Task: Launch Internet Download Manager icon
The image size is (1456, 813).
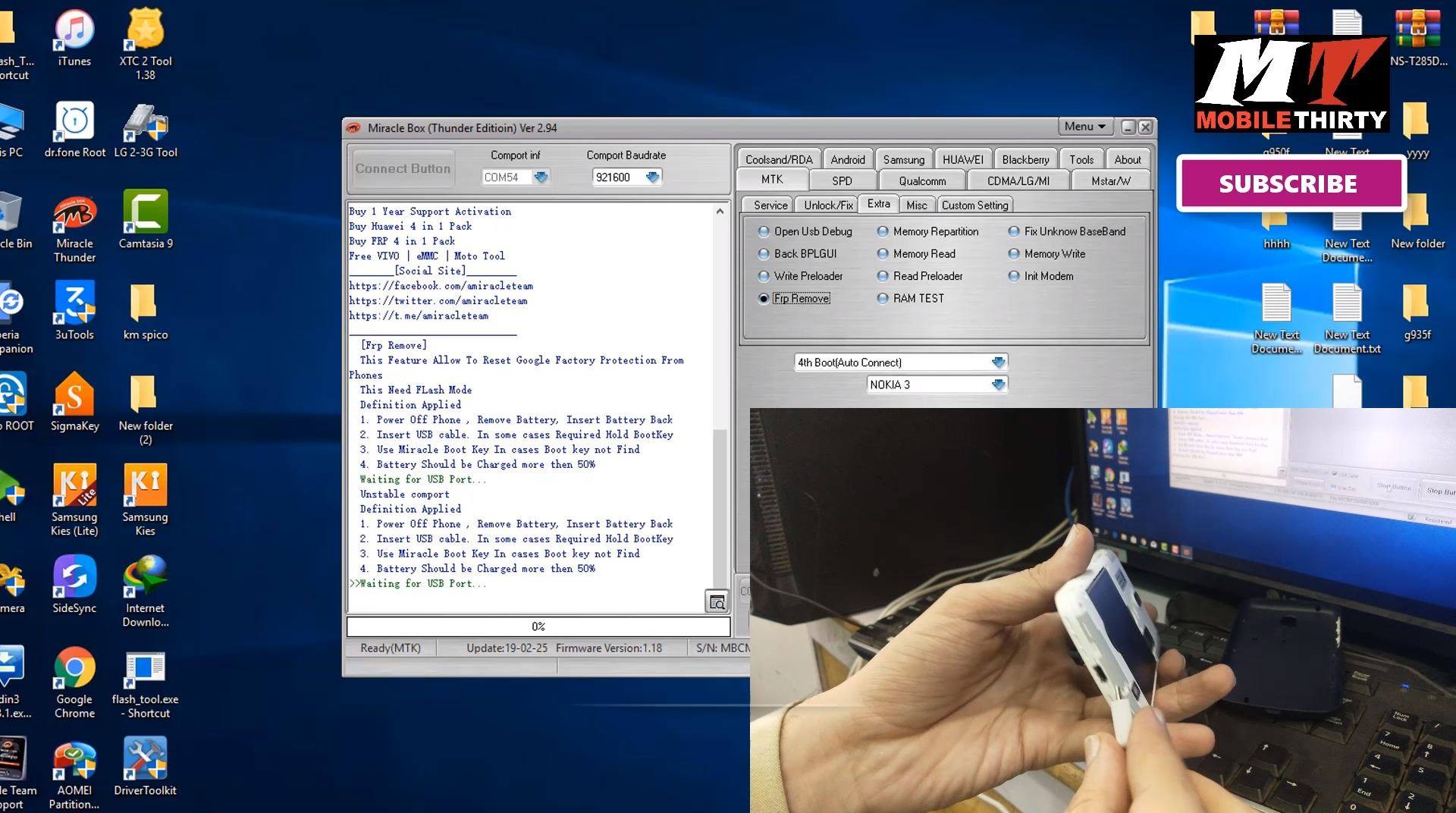Action: coord(146,592)
